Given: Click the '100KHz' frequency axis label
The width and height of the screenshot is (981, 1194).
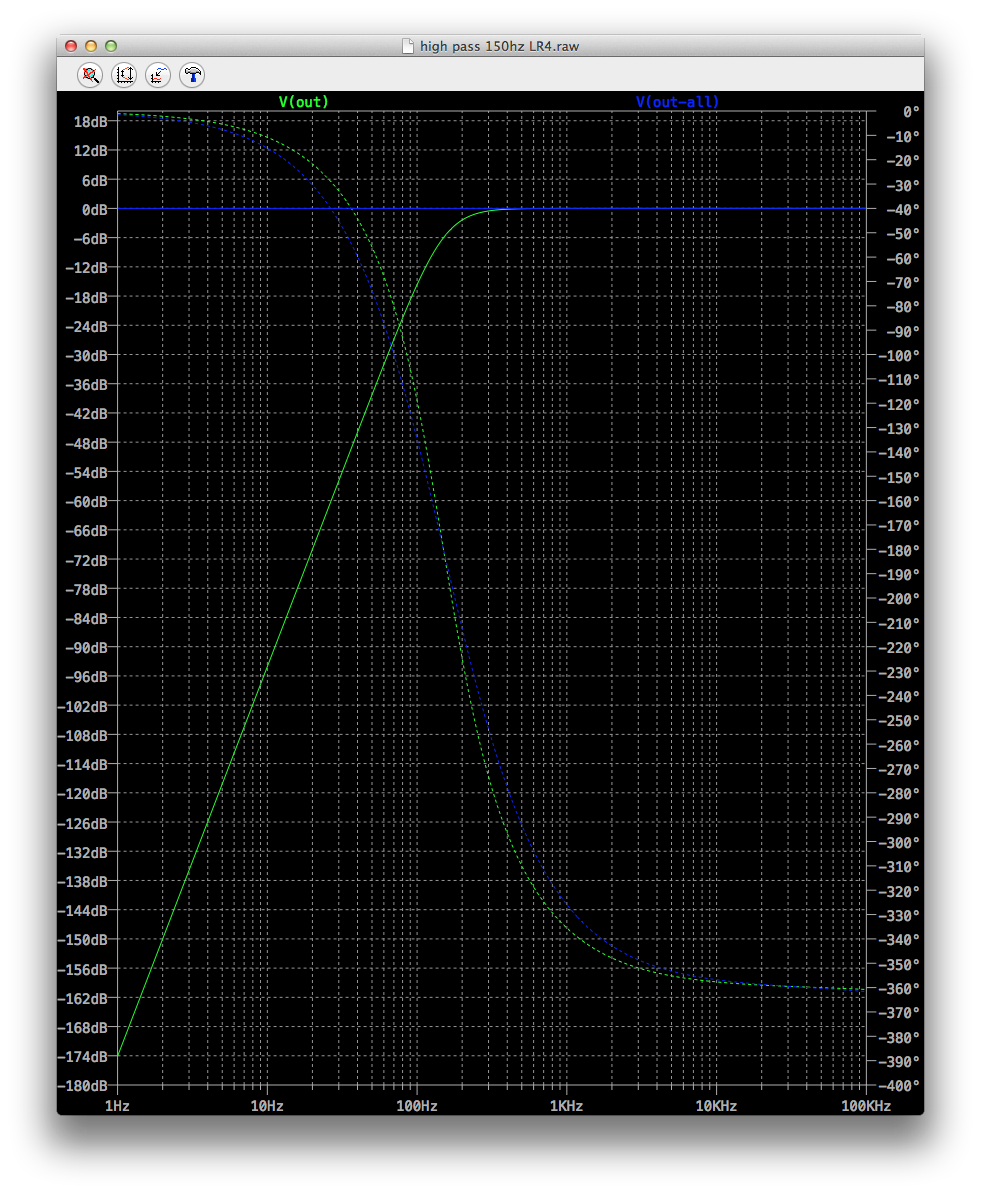Looking at the screenshot, I should click(866, 1106).
